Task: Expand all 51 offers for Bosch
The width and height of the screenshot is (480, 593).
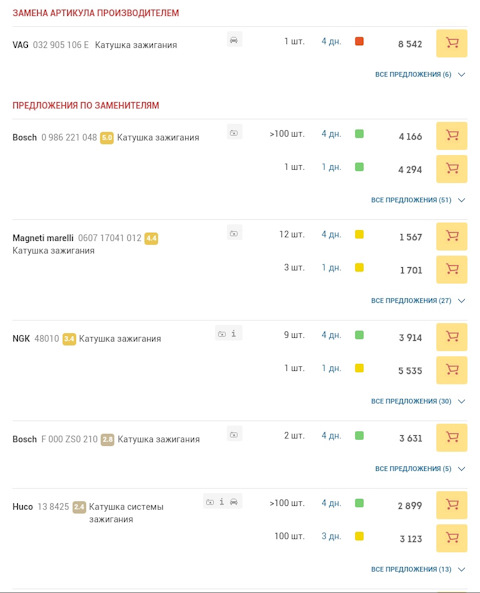Action: pyautogui.click(x=418, y=200)
